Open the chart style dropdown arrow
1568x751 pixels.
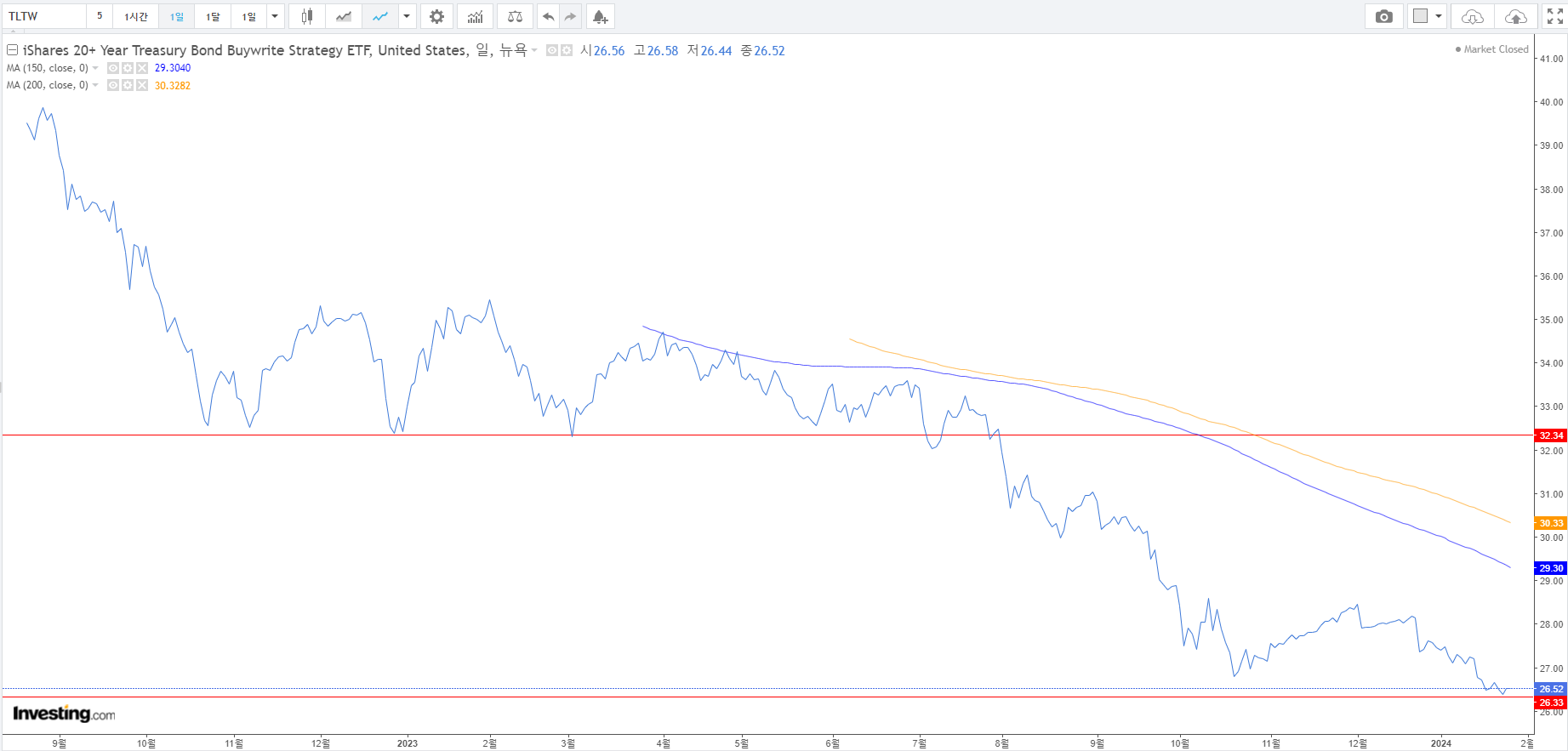point(407,16)
